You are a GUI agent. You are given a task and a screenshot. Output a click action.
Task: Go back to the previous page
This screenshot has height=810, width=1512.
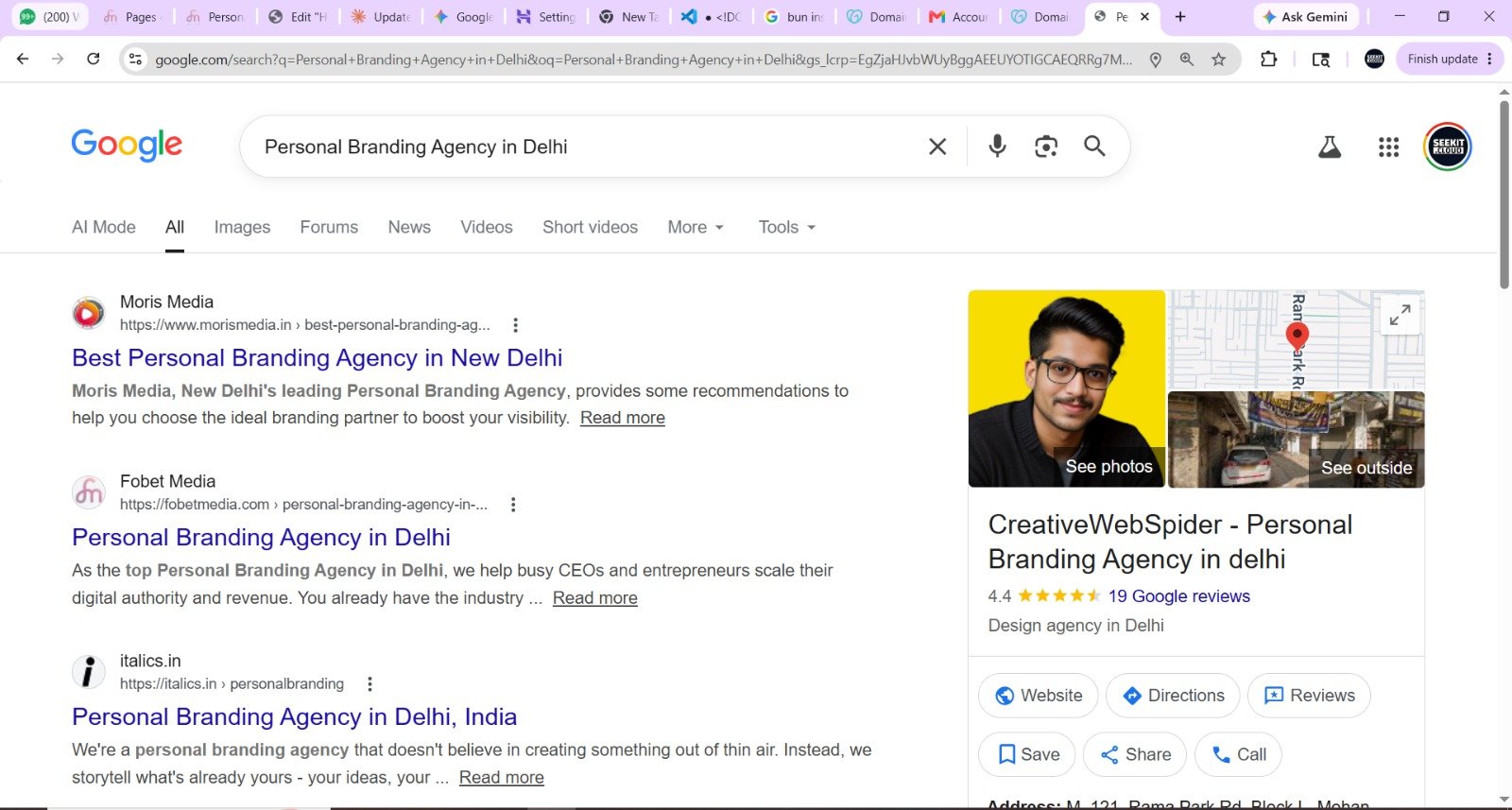tap(23, 59)
